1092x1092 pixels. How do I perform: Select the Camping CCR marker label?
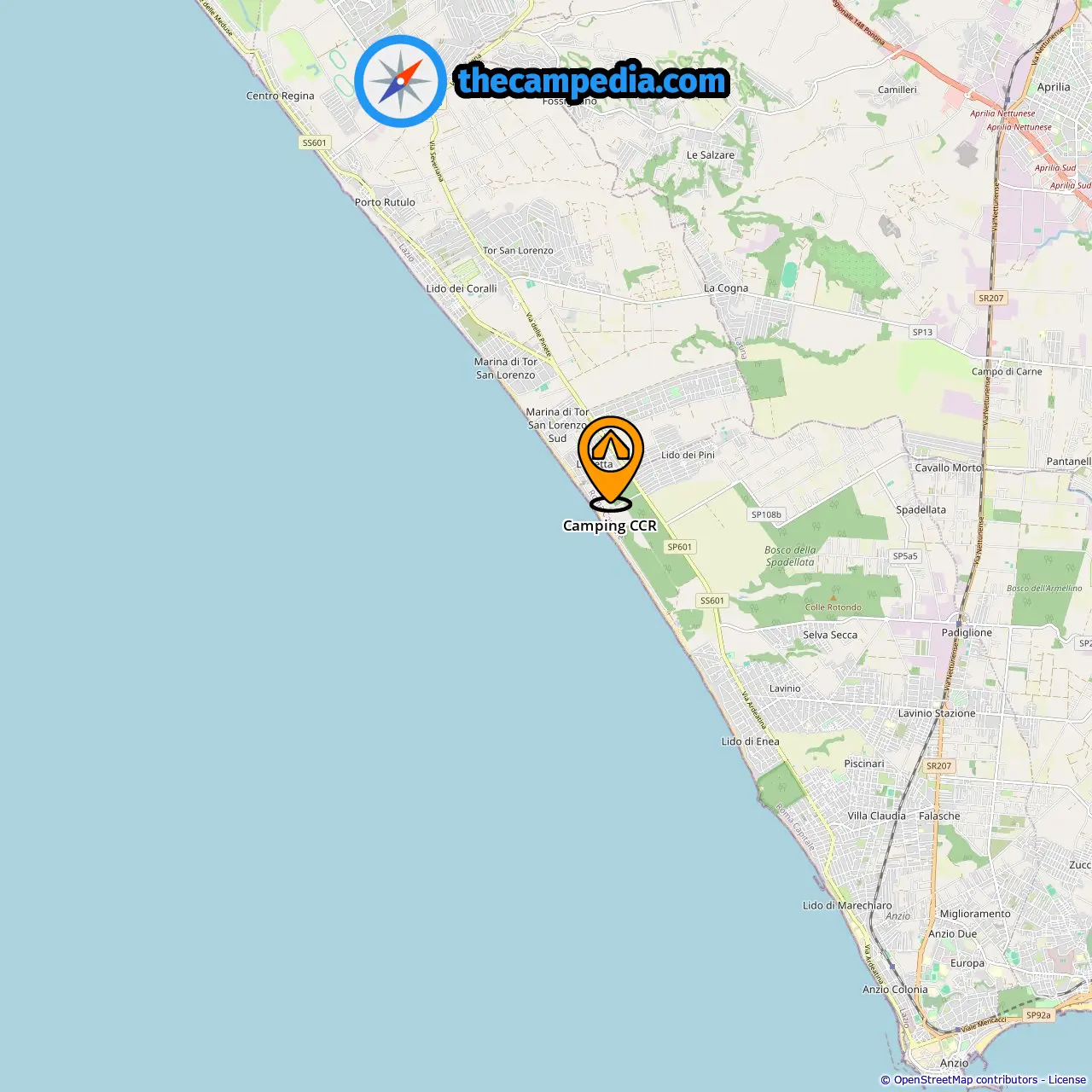610,526
